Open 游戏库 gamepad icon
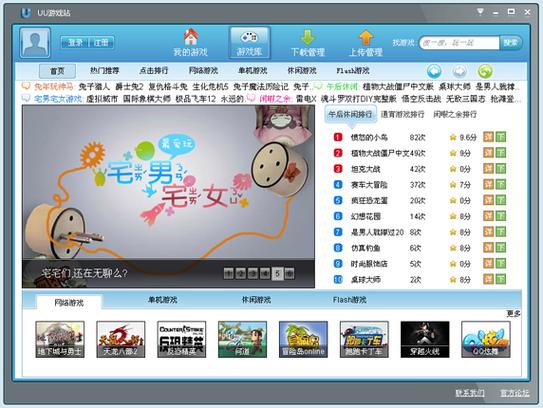 pos(249,37)
